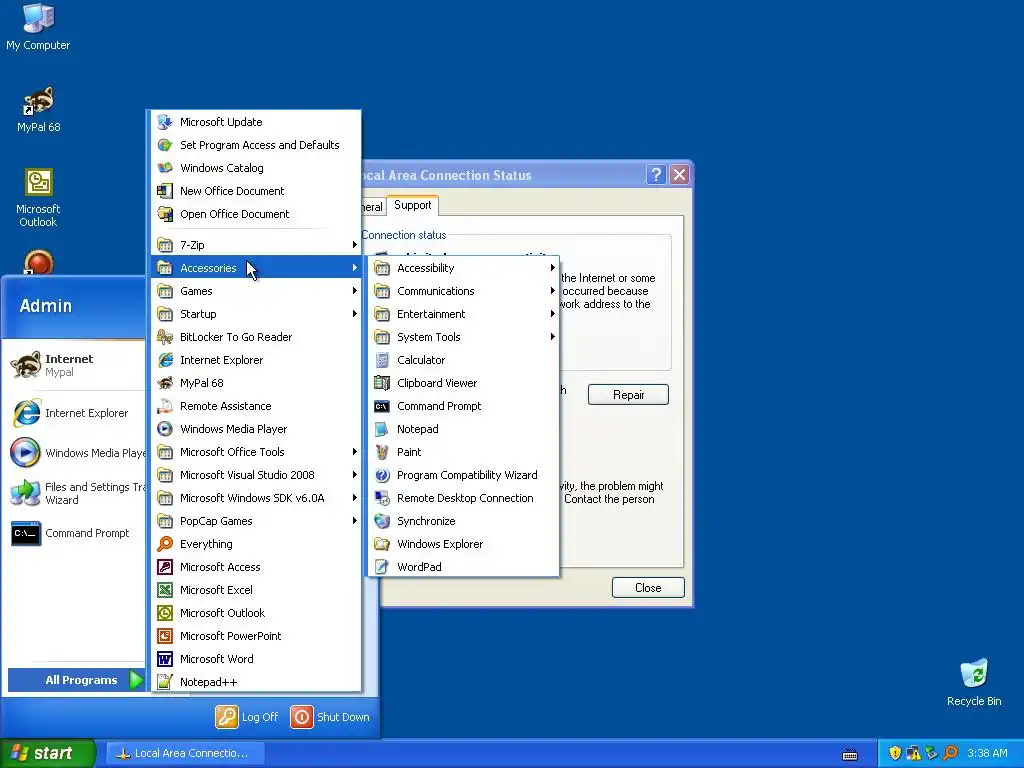1024x768 pixels.
Task: Expand the Startup submenu
Action: [x=256, y=313]
